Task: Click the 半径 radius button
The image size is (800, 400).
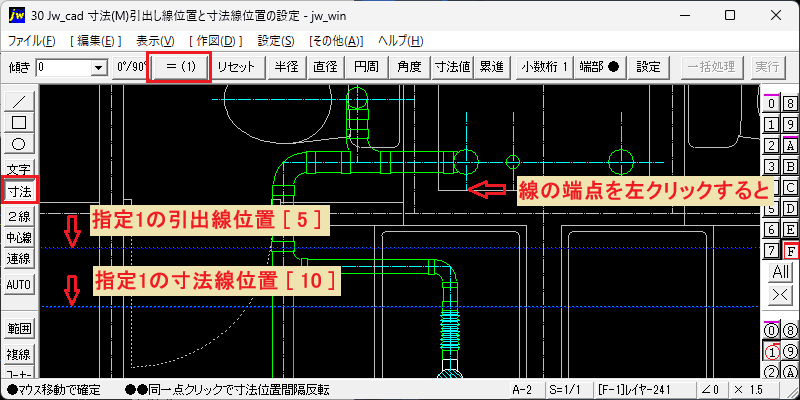Action: [x=286, y=67]
